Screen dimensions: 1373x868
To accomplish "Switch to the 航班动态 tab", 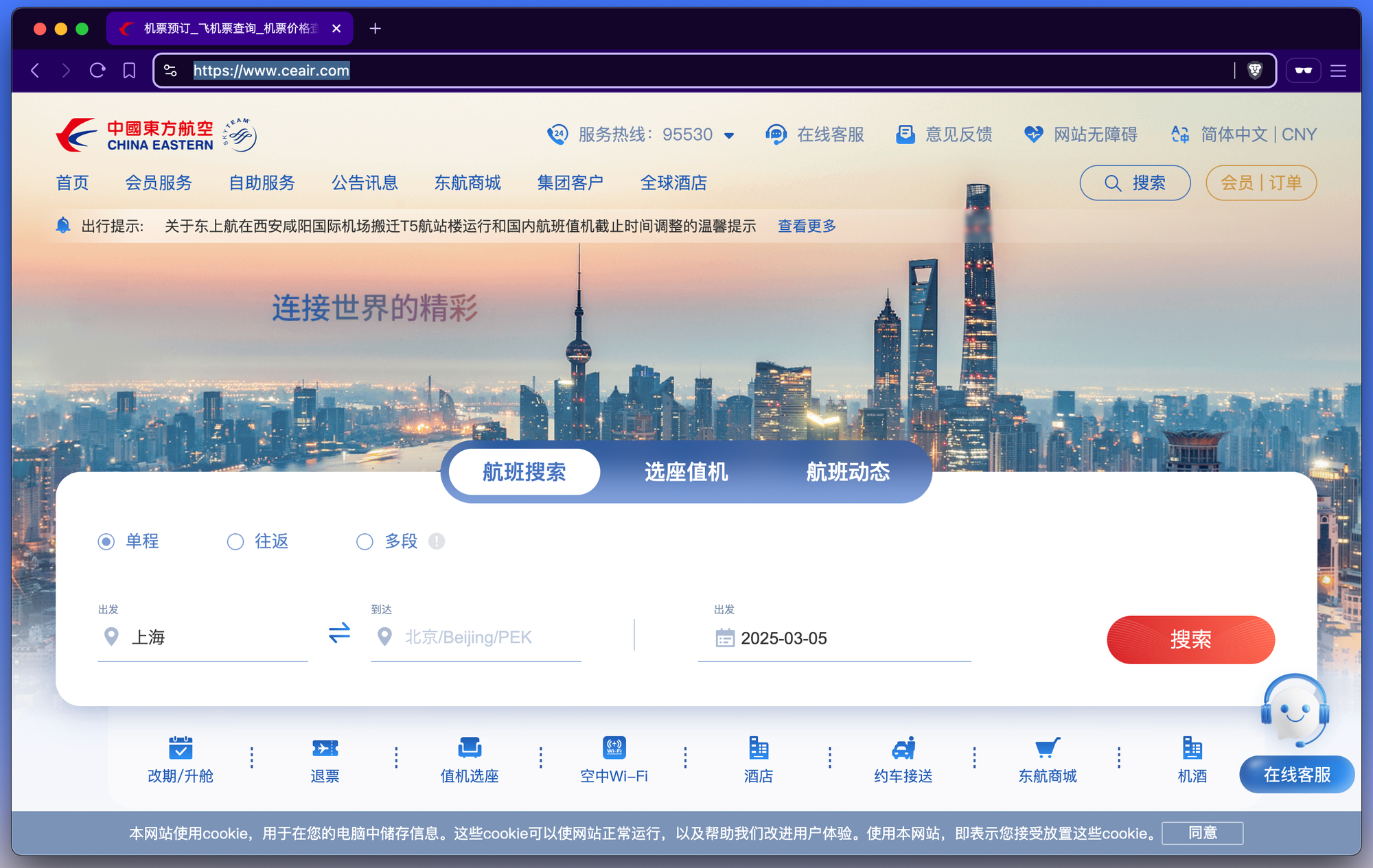I will (848, 472).
